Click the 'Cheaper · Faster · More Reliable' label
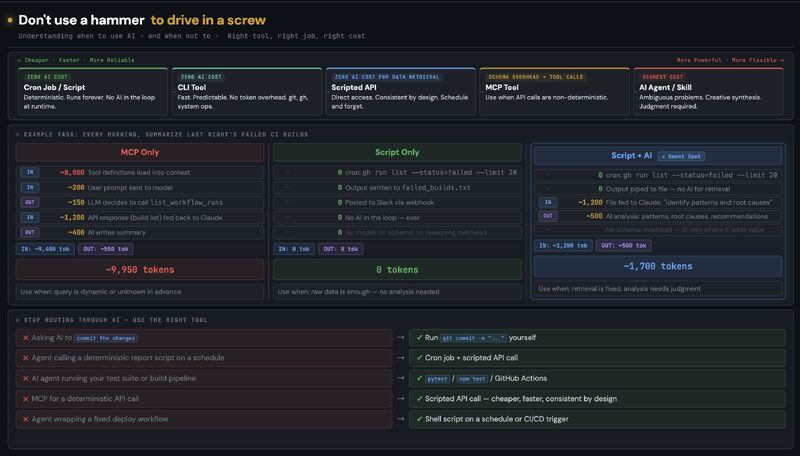The width and height of the screenshot is (800, 456). pyautogui.click(x=76, y=60)
